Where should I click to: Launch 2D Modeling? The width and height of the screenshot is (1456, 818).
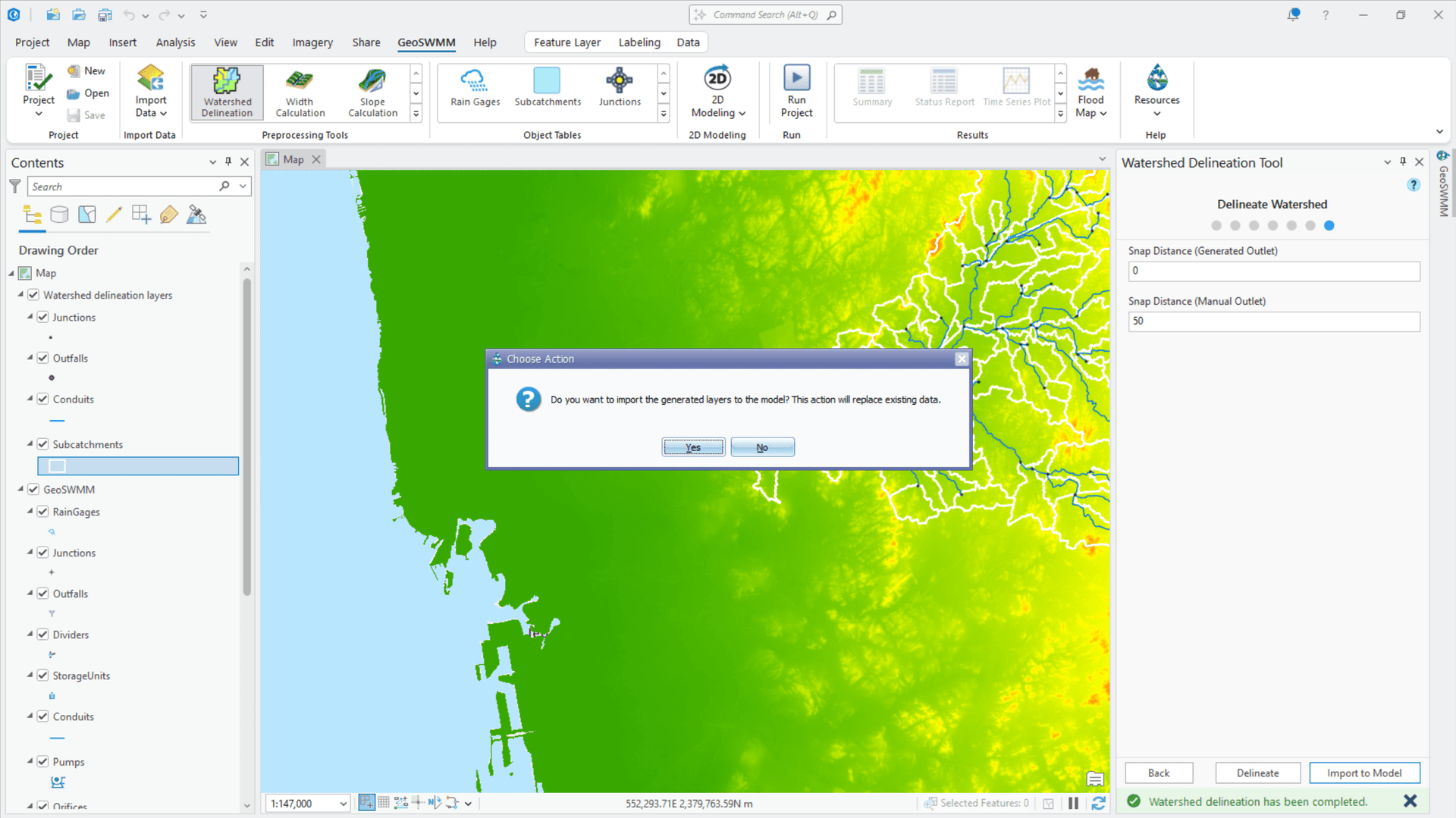coord(716,91)
